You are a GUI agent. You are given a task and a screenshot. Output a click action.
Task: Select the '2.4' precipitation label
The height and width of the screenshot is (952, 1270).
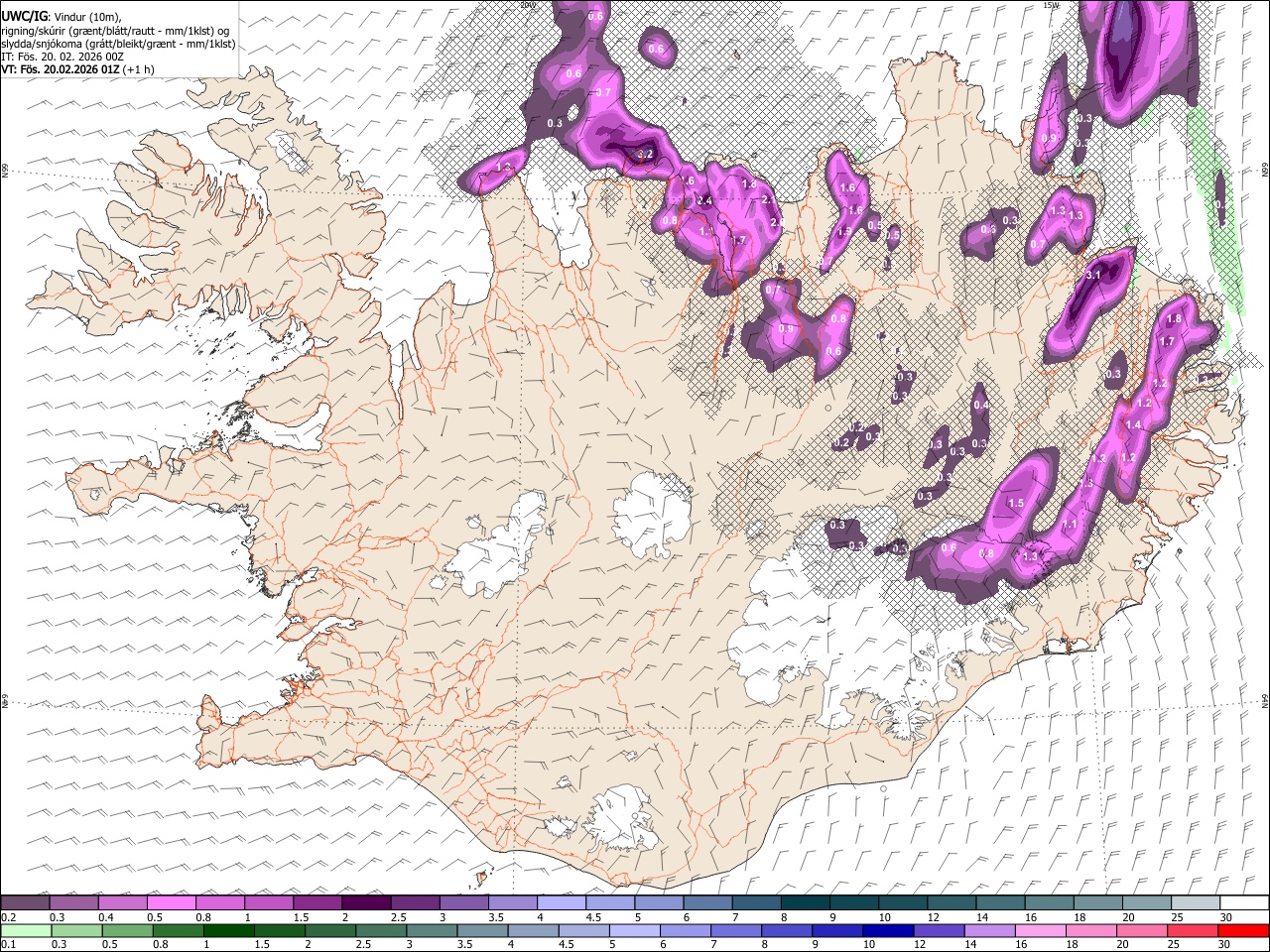click(x=705, y=201)
